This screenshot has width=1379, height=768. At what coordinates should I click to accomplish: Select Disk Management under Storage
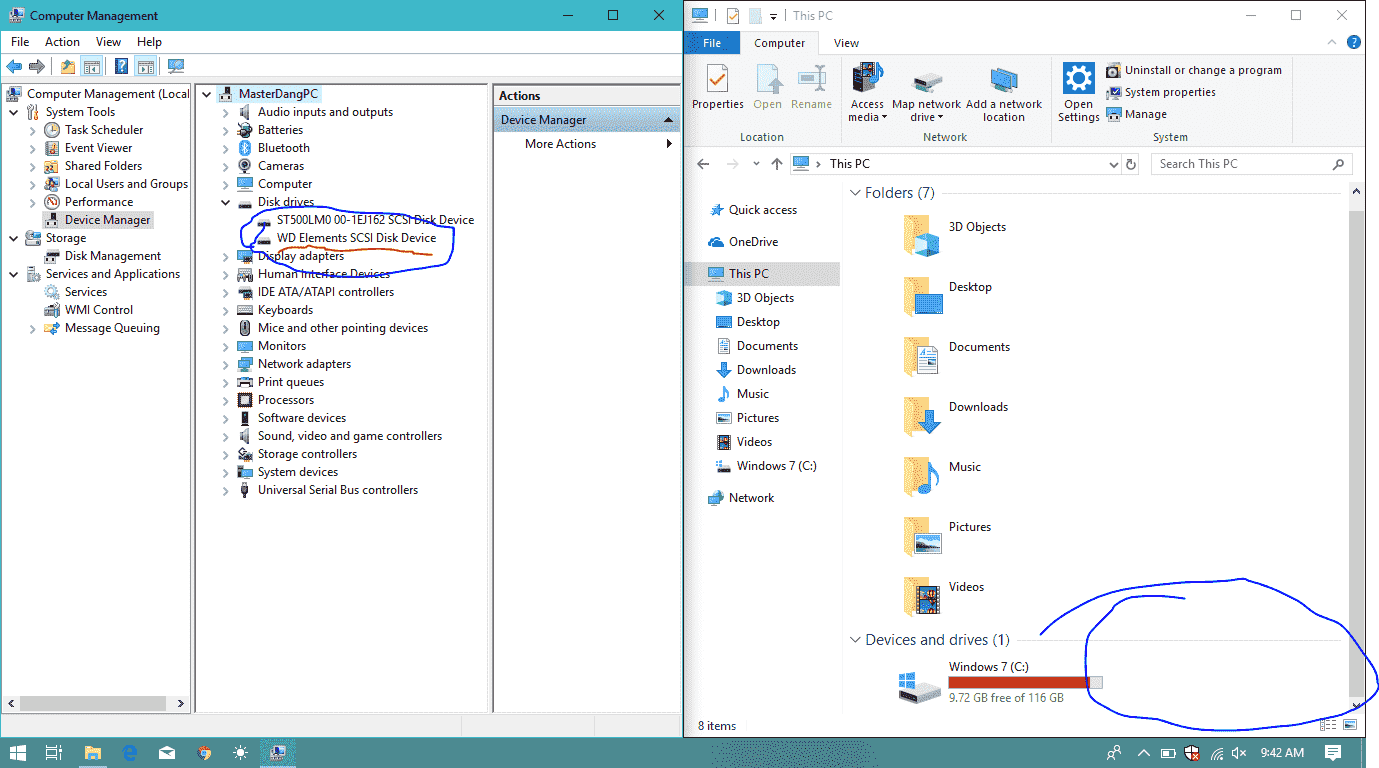click(x=113, y=256)
